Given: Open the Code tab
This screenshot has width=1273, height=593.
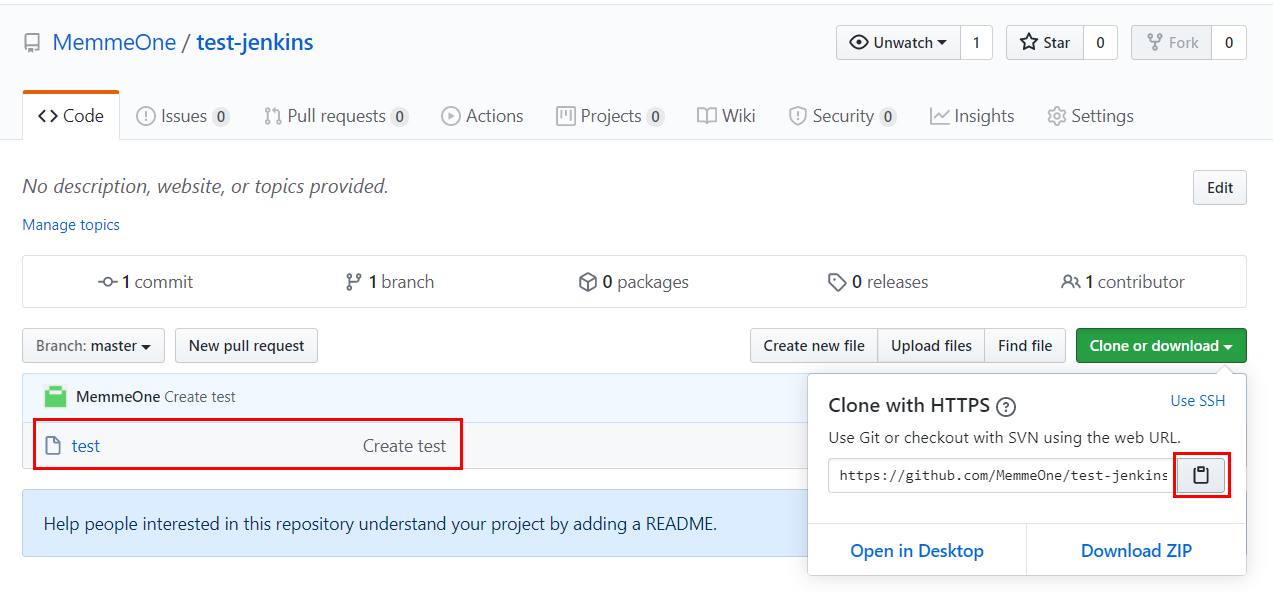Looking at the screenshot, I should tap(71, 116).
